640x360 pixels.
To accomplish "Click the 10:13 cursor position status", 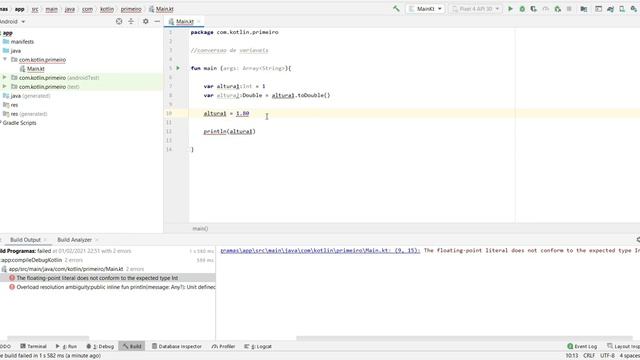I will (571, 356).
